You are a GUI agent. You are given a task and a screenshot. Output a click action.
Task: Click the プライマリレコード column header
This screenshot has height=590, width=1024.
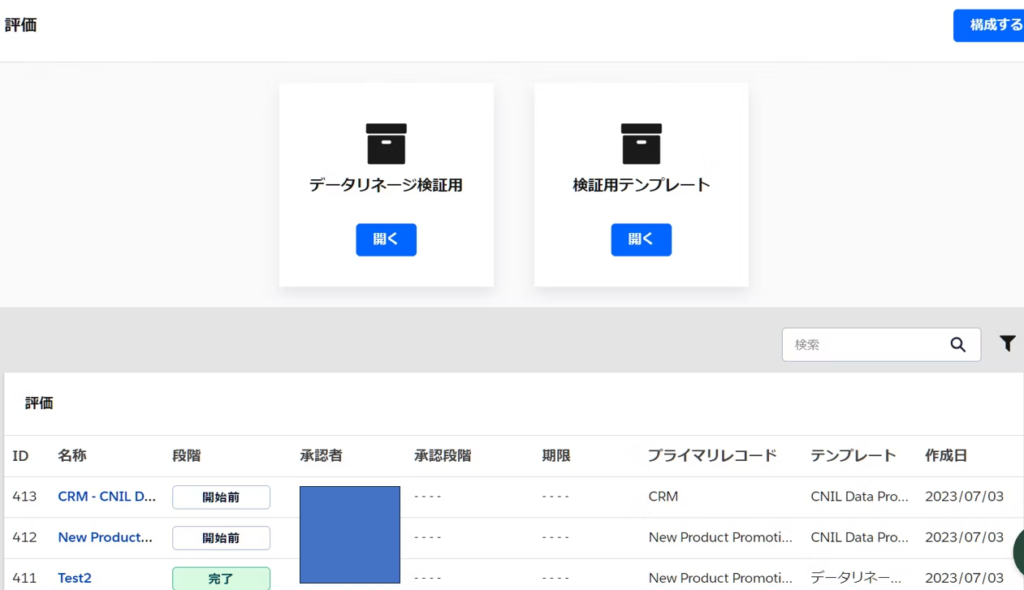tap(712, 456)
